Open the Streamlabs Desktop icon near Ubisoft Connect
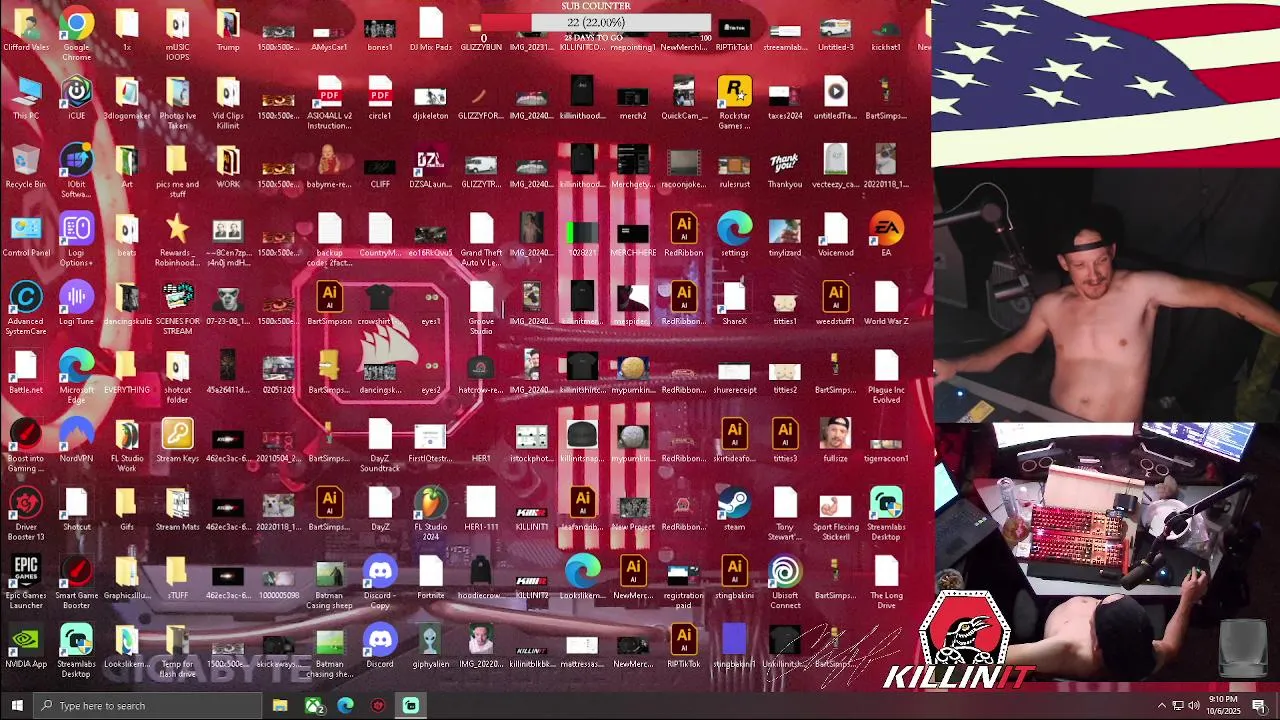1280x720 pixels. point(886,503)
